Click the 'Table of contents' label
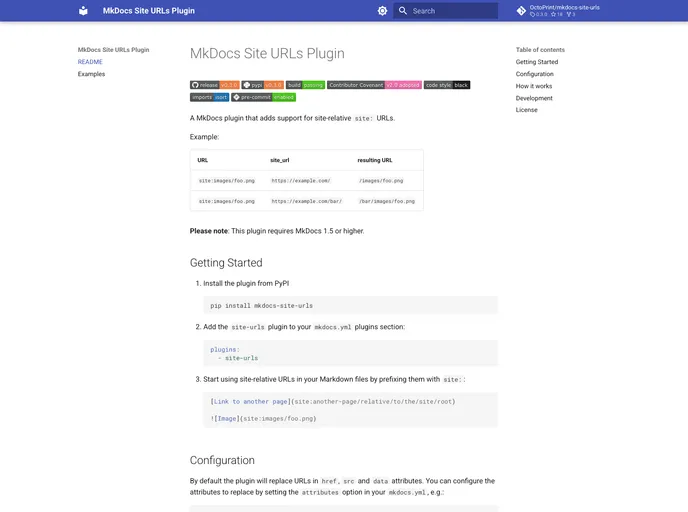Screen dimensions: 688x512 [x=540, y=50]
